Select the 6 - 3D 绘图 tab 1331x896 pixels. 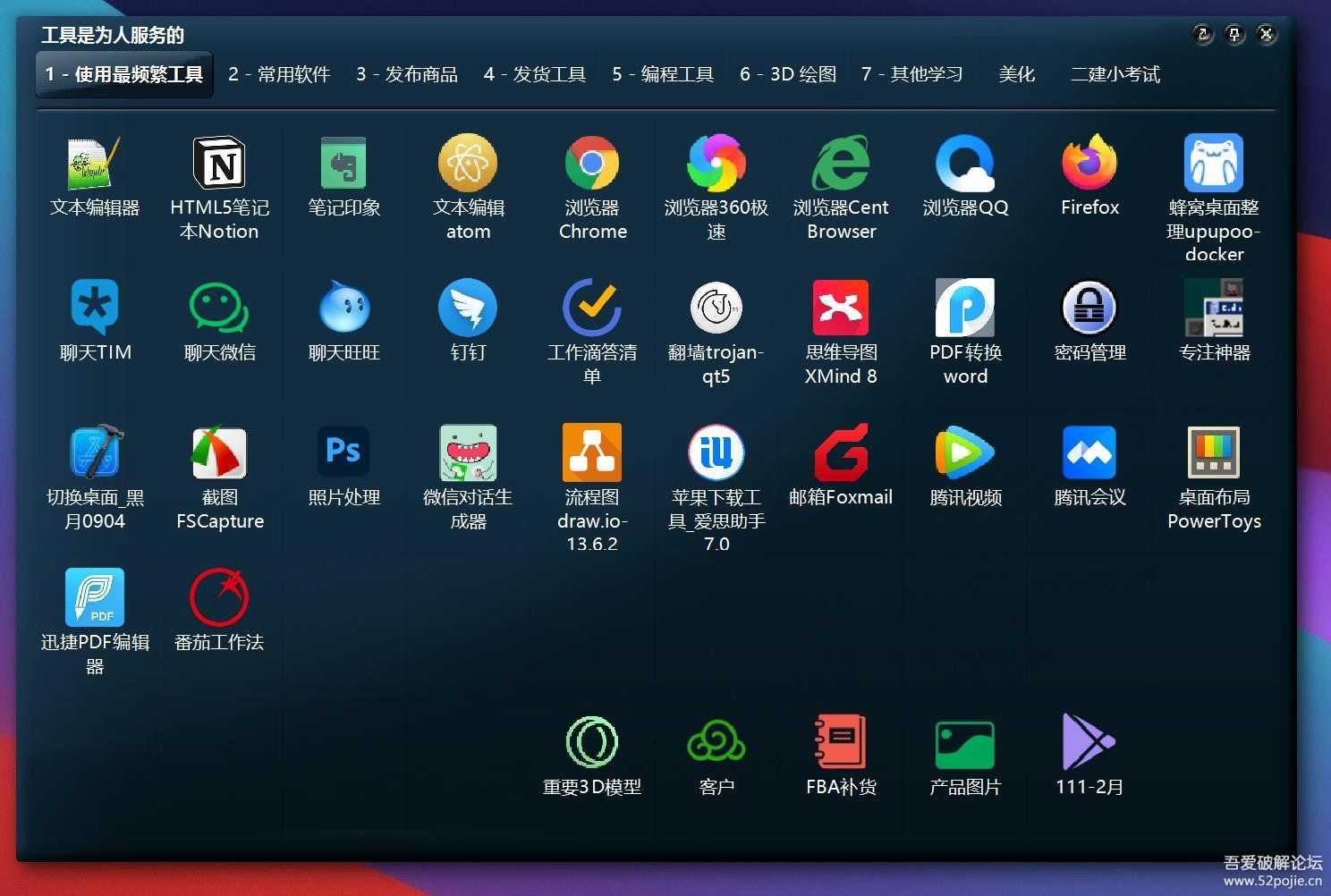pos(788,74)
